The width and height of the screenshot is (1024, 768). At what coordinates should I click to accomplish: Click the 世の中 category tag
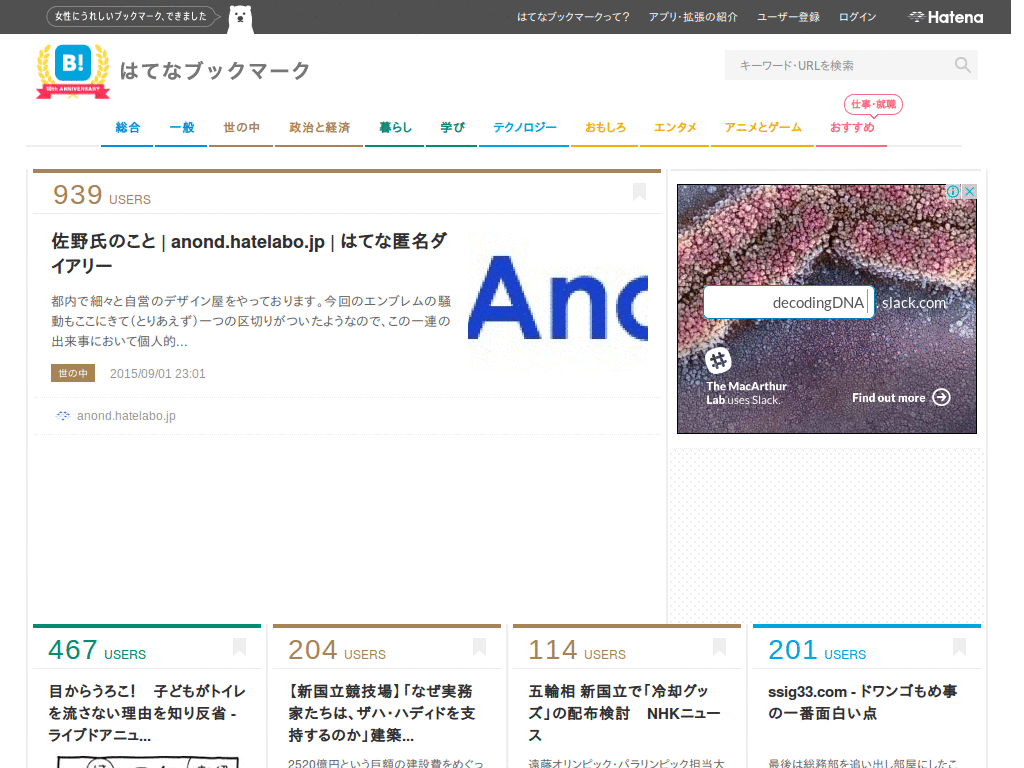tap(73, 373)
